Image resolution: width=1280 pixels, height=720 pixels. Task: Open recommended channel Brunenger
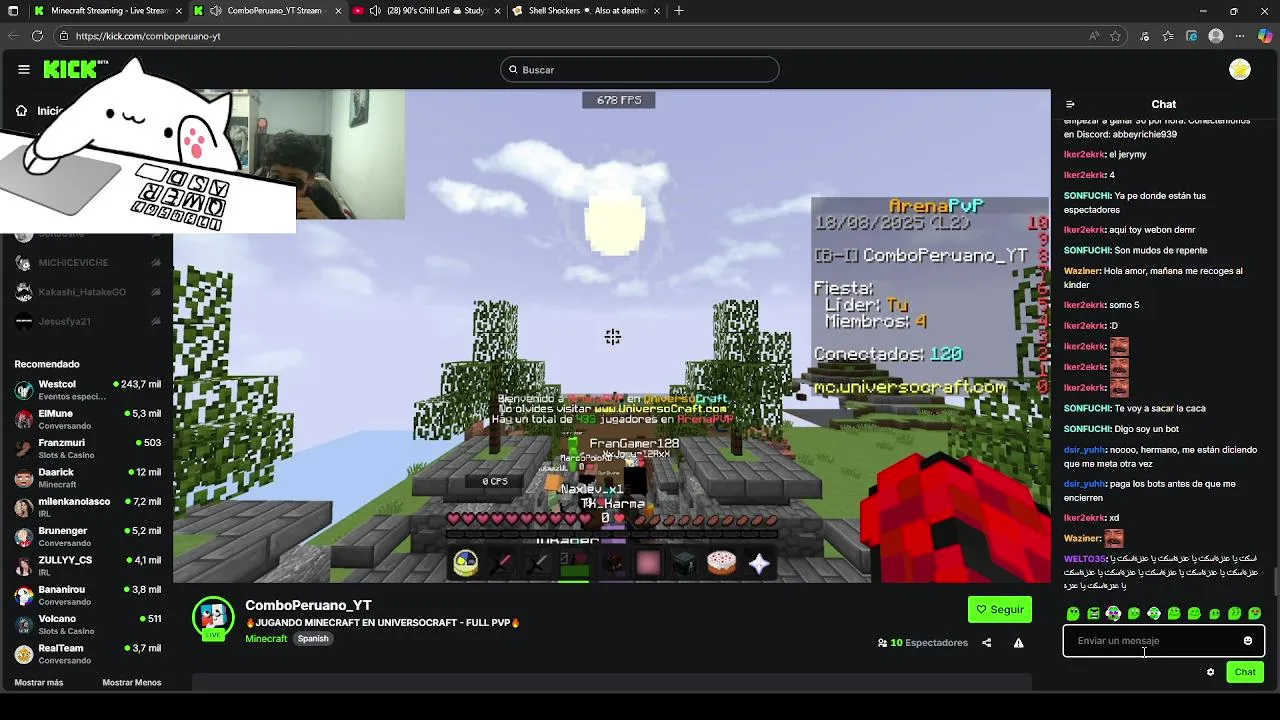[x=88, y=536]
